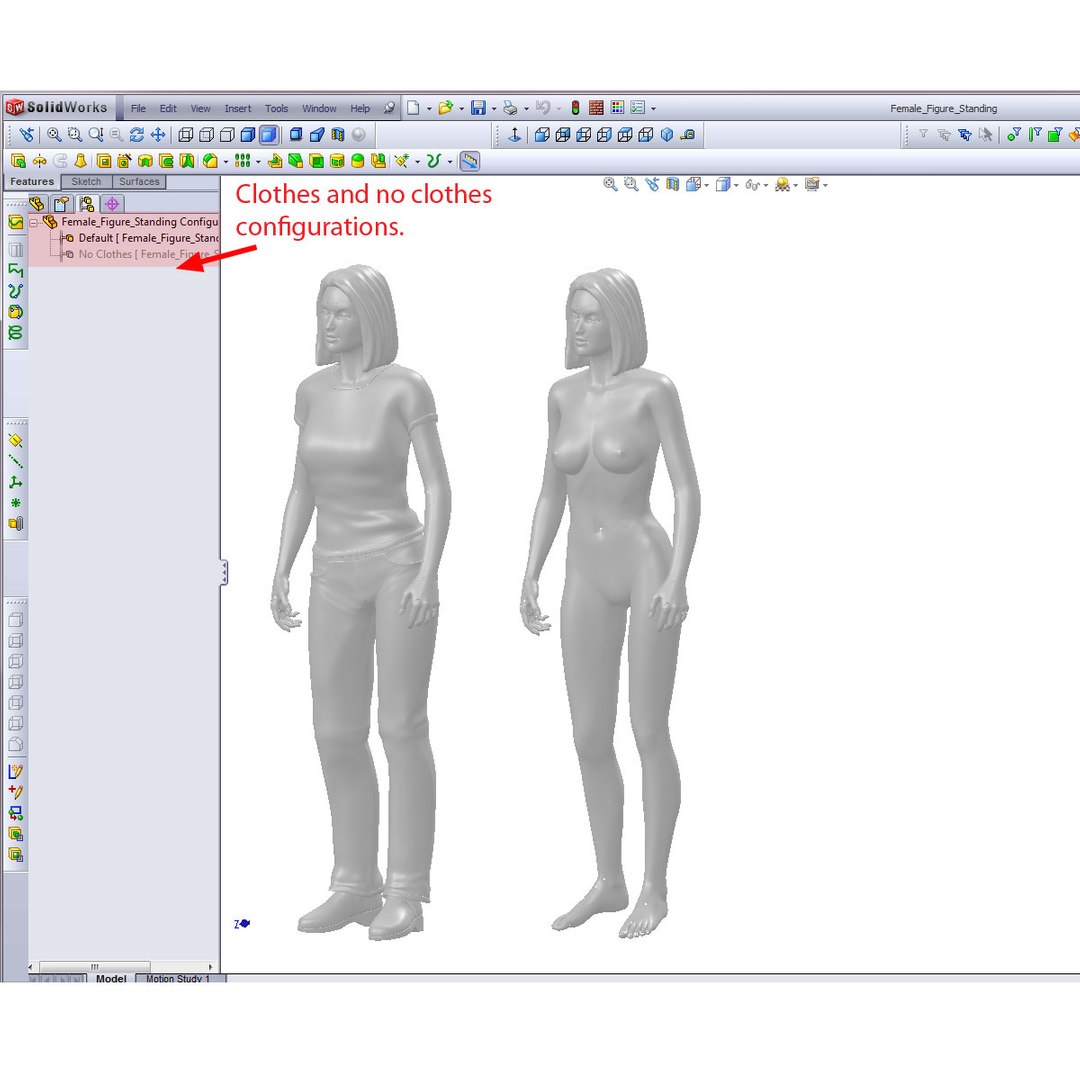Viewport: 1080px width, 1080px height.
Task: Click the Linear Pattern icon
Action: [242, 161]
